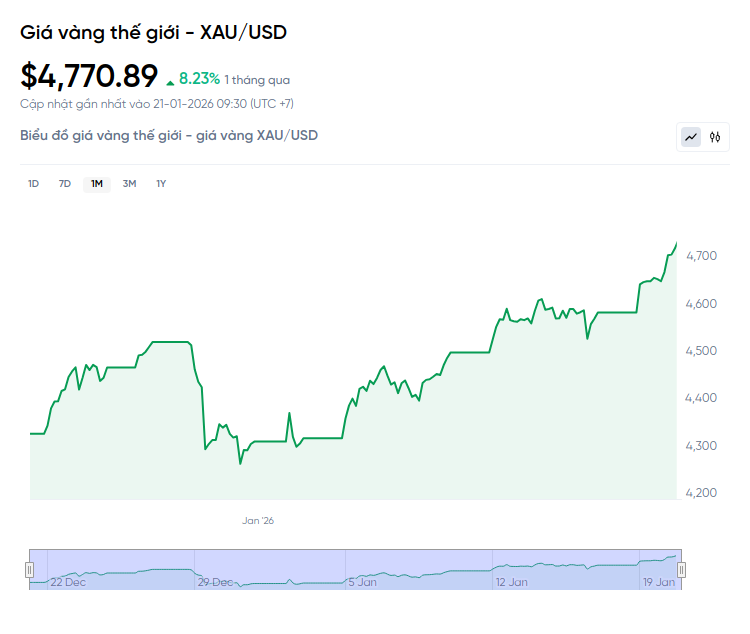Click the 5 Jan navigator label
This screenshot has width=750, height=634.
[362, 581]
